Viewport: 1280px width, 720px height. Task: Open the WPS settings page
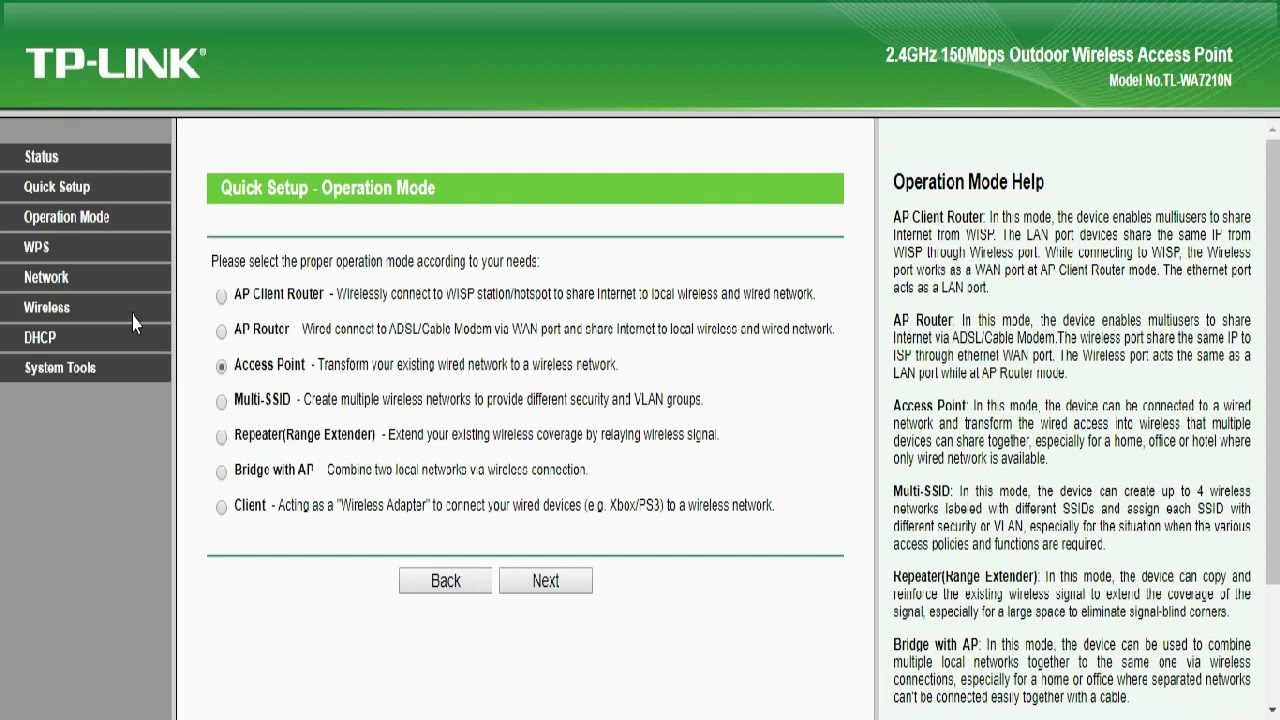click(86, 247)
